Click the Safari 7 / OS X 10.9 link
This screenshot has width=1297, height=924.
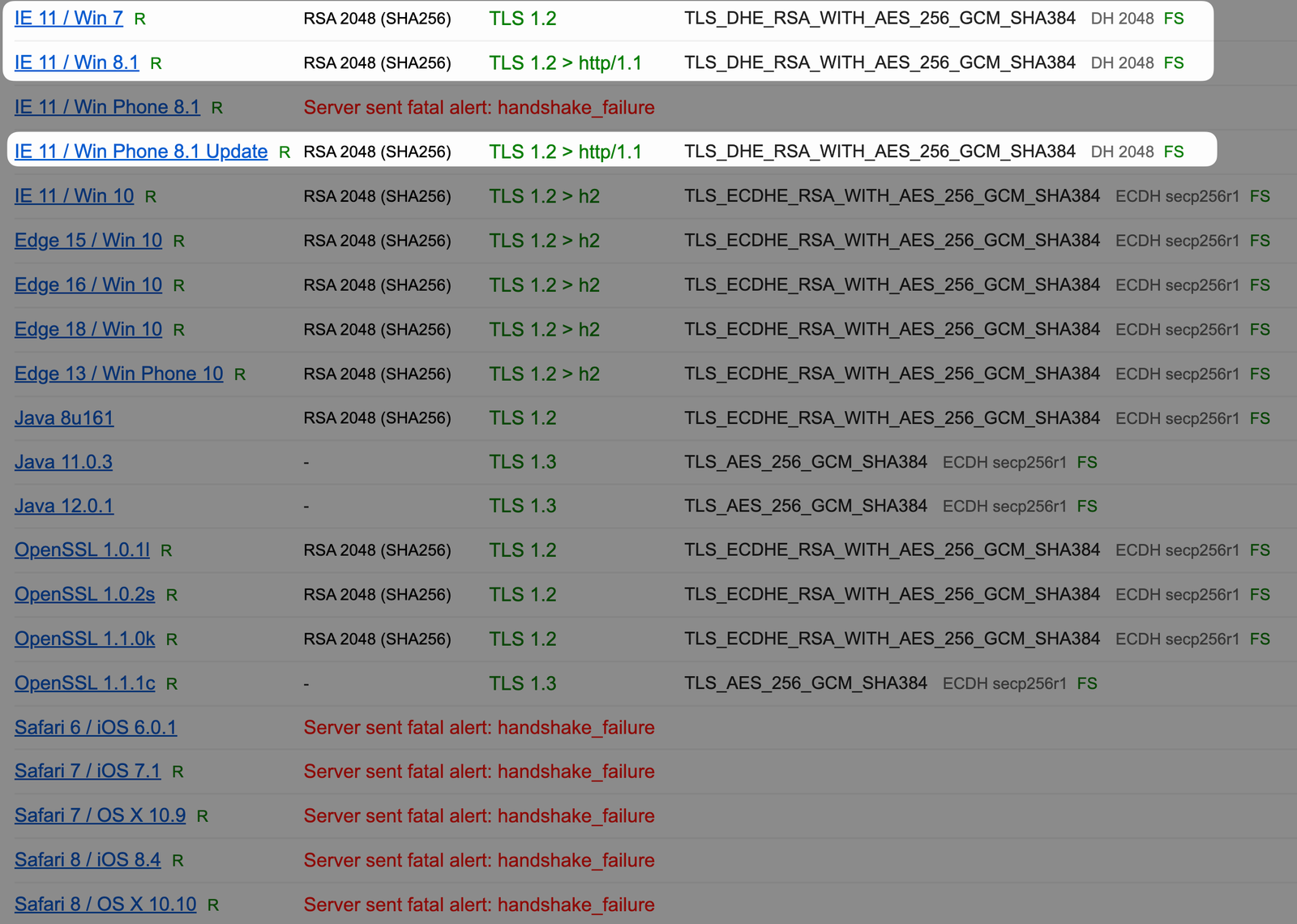(100, 815)
